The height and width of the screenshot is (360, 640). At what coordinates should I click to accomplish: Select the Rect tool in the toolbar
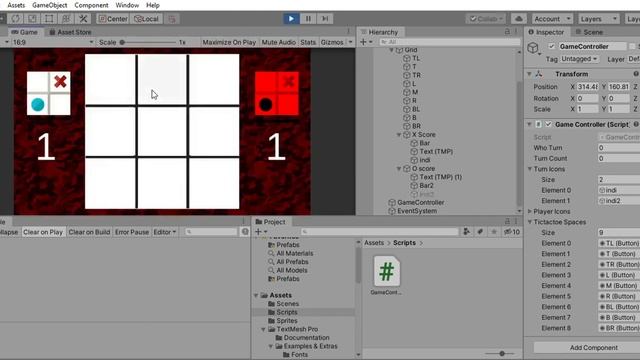tap(49, 19)
